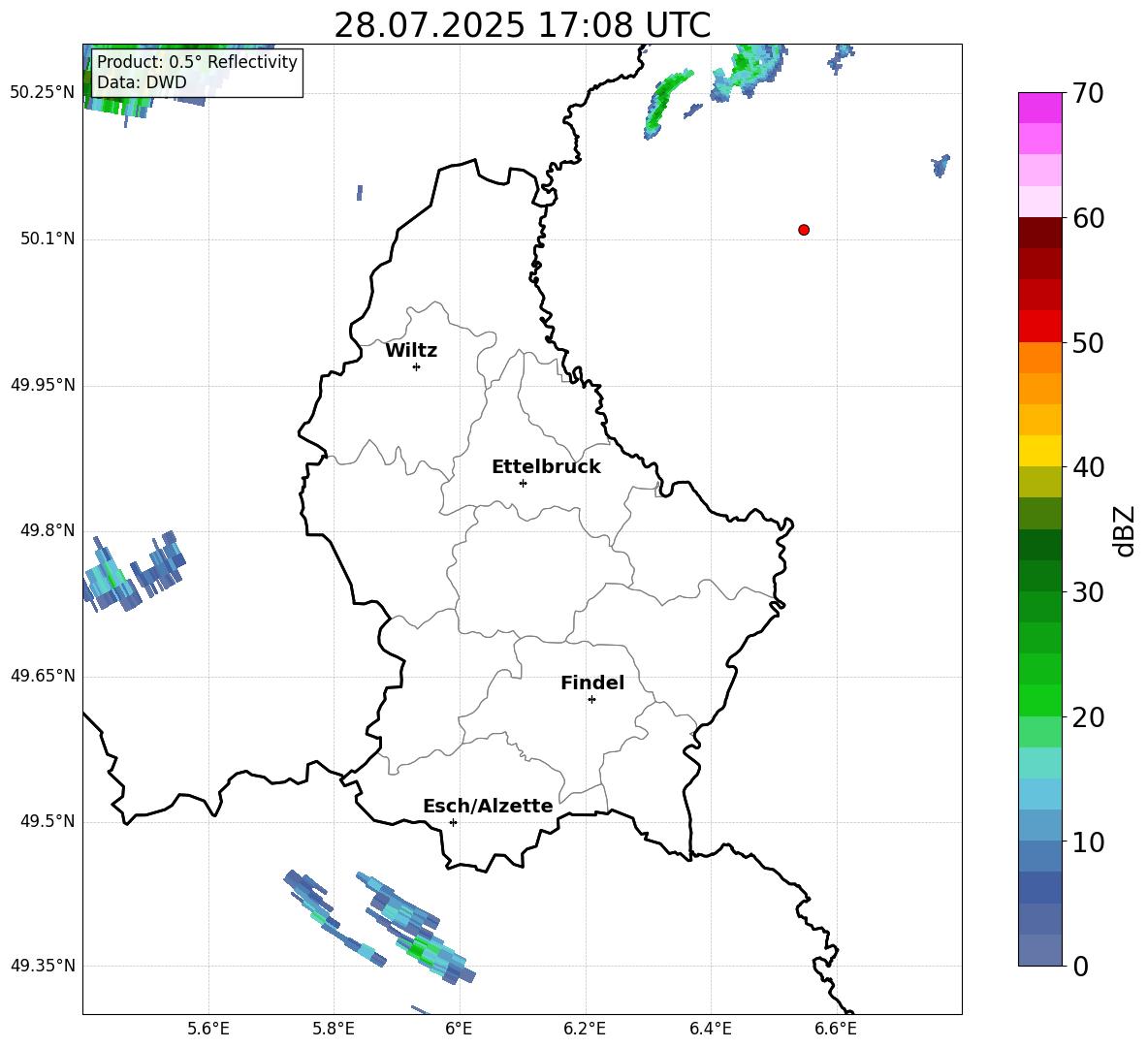Image resolution: width=1148 pixels, height=1048 pixels.
Task: Click longitude label 6.6°E
Action: tap(836, 1029)
